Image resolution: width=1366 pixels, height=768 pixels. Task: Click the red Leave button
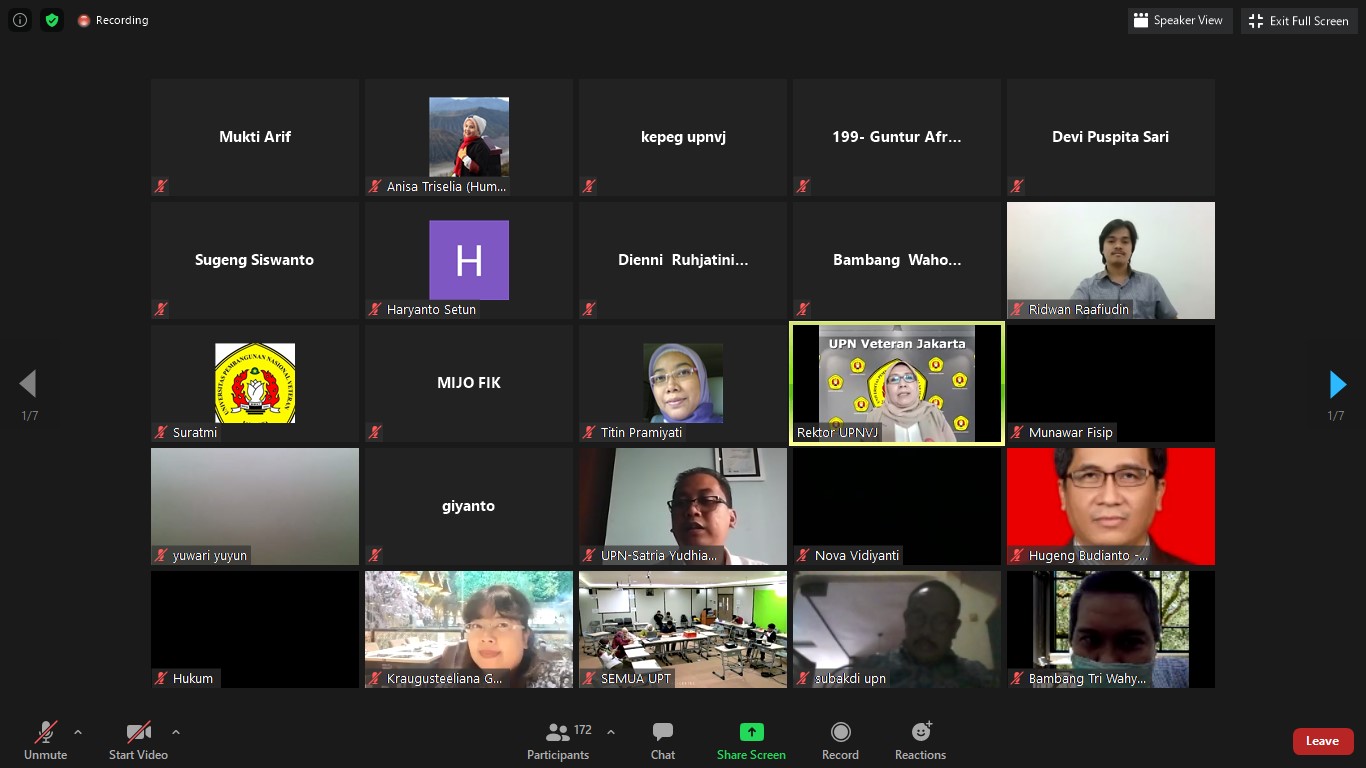coord(1322,741)
